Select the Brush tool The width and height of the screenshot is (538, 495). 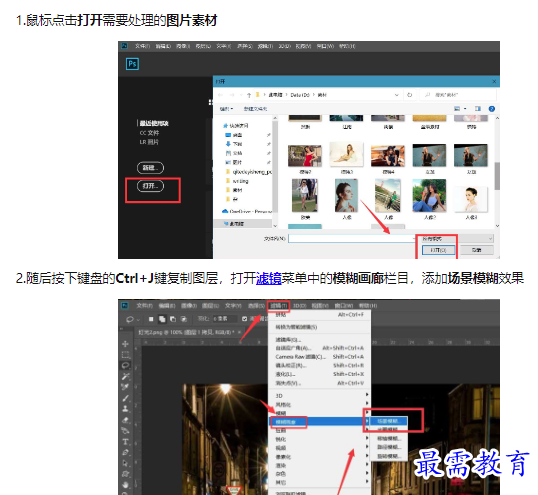[126, 398]
